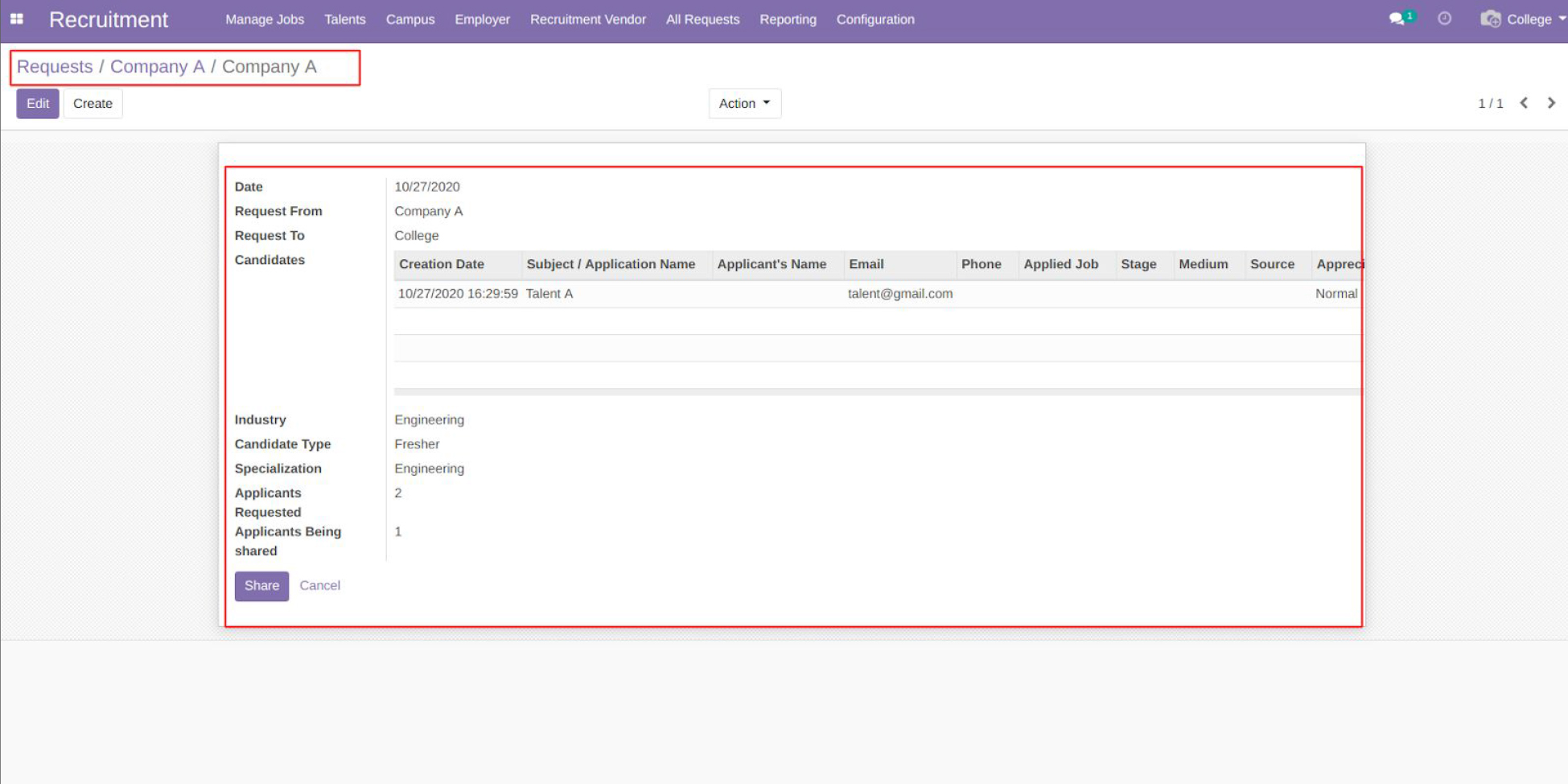Click the Edit button
Image resolution: width=1568 pixels, height=784 pixels.
(x=38, y=103)
